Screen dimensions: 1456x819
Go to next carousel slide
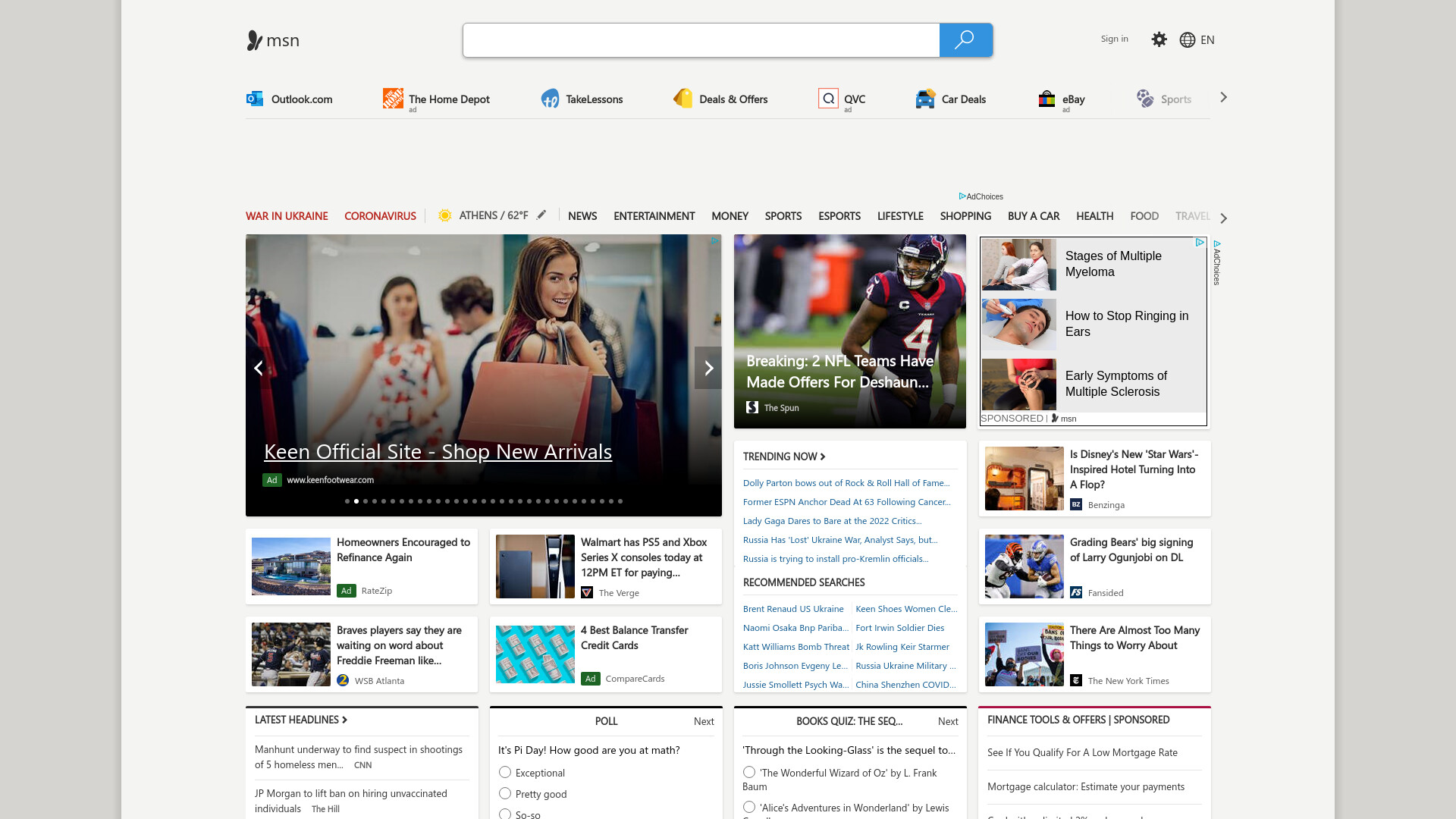708,368
